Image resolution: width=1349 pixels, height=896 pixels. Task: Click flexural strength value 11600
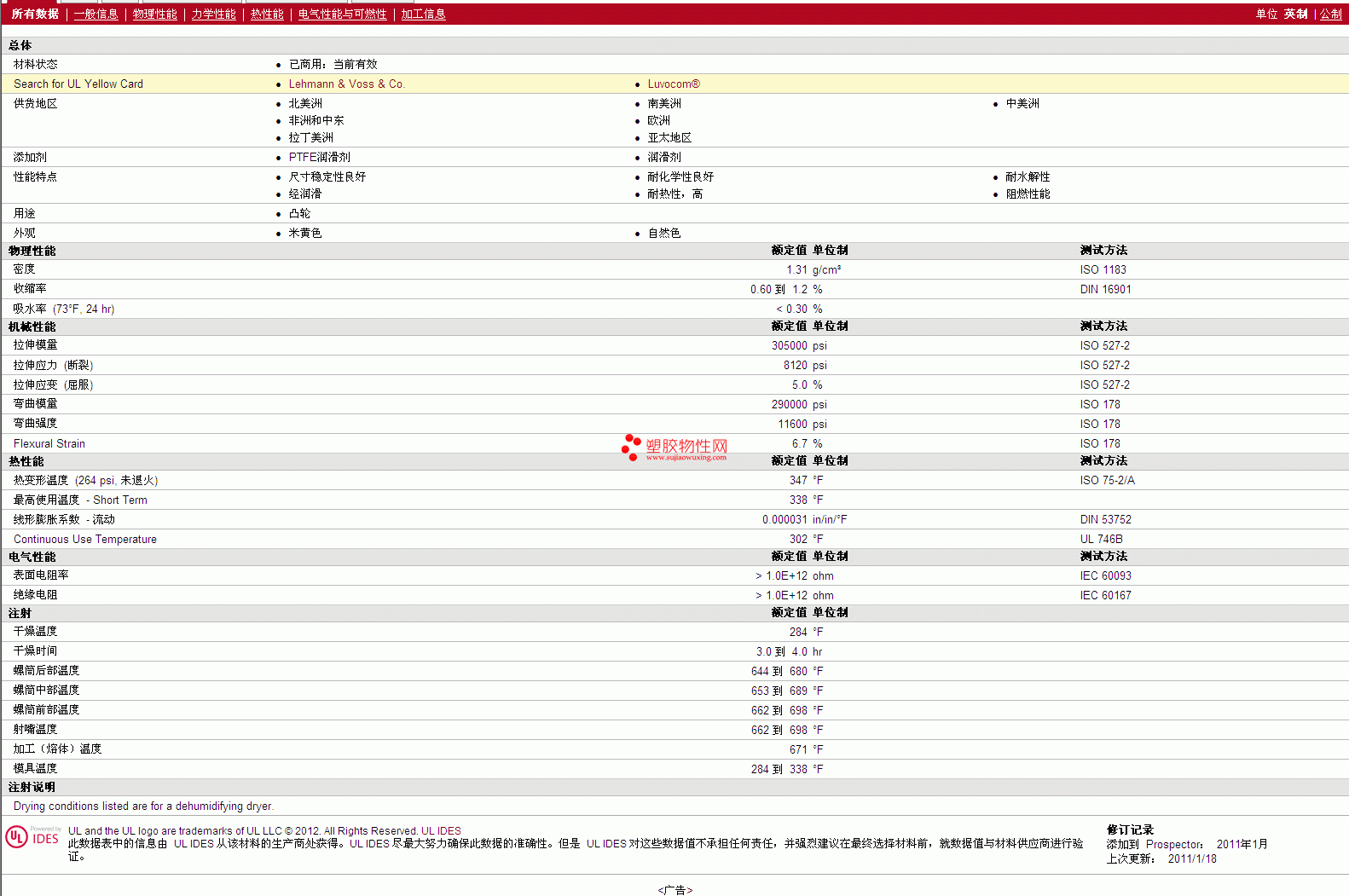(x=792, y=424)
